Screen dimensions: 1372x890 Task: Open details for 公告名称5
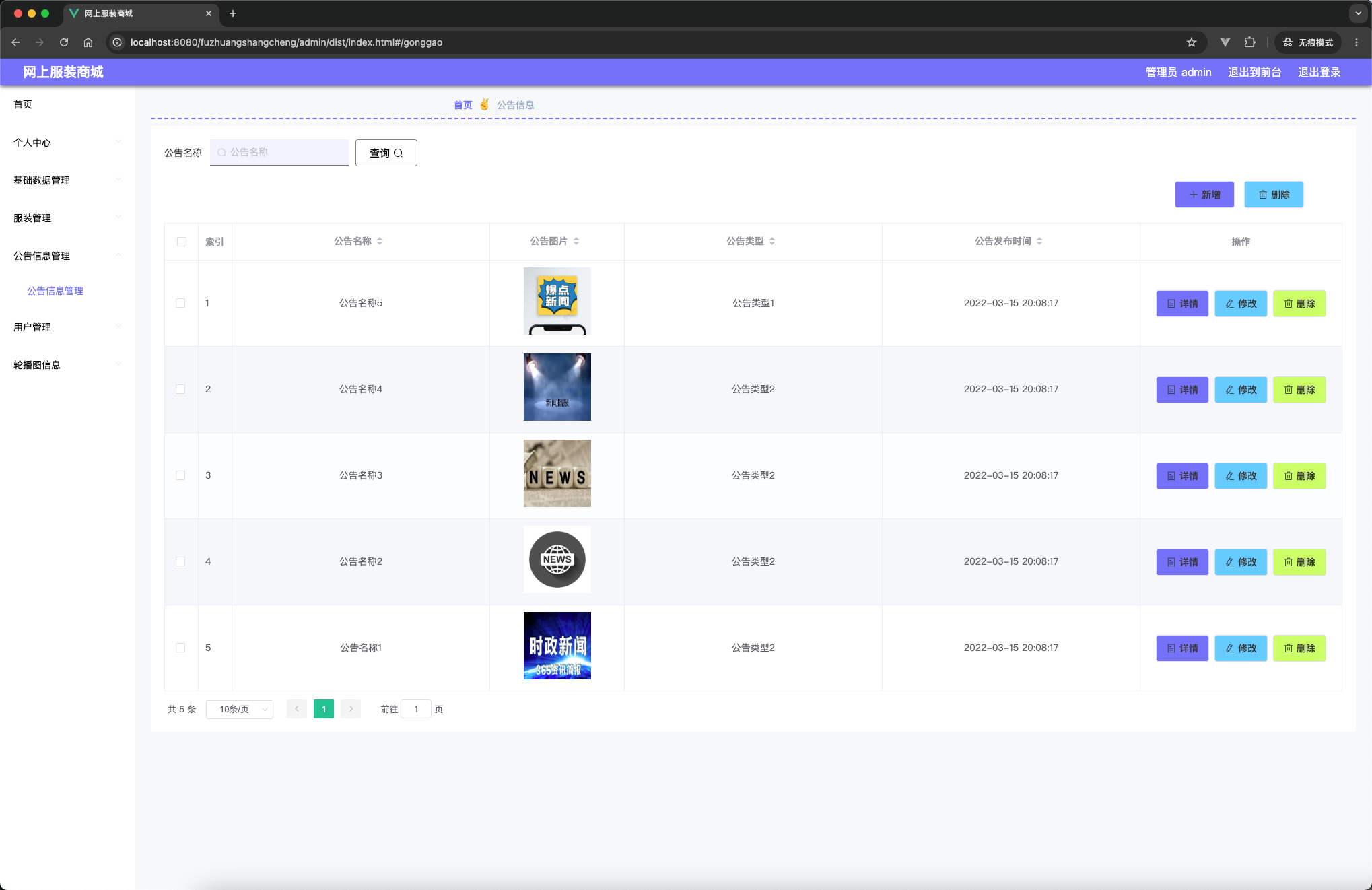click(1182, 304)
